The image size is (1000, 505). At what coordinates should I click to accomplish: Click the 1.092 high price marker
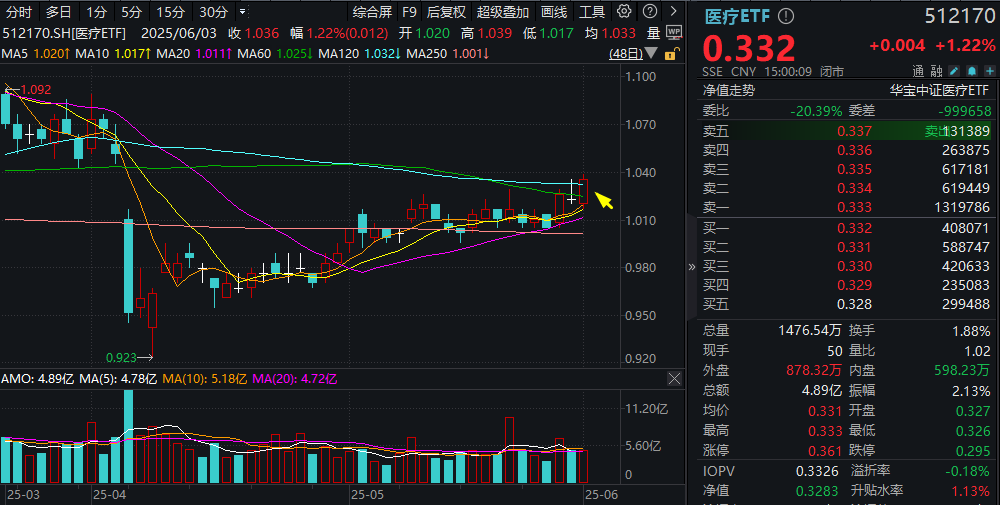36,90
